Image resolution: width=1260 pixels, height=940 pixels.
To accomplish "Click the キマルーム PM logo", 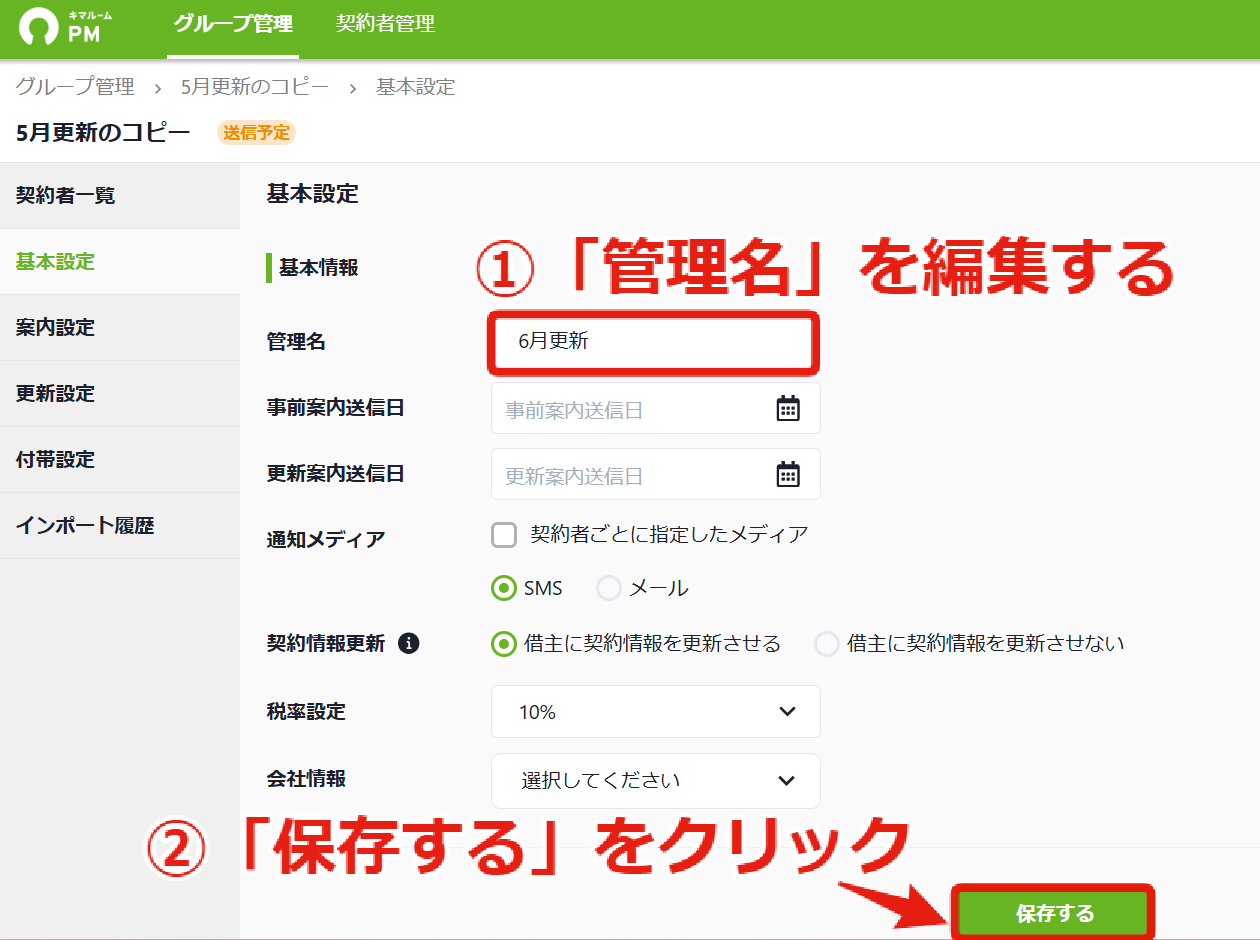I will [x=66, y=27].
